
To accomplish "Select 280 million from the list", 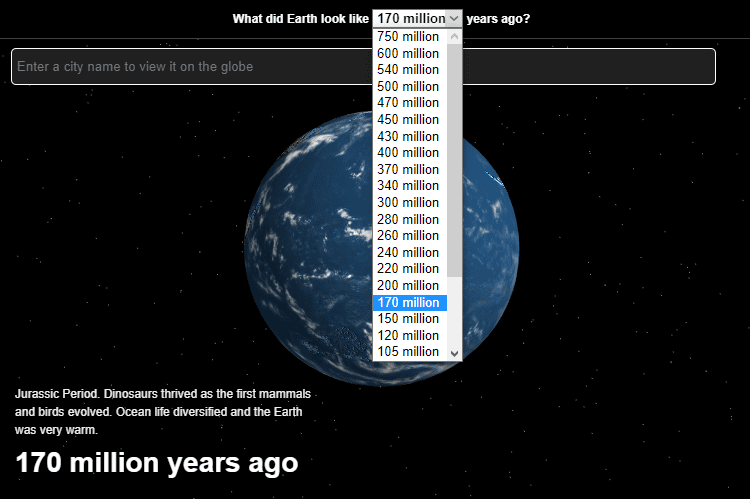I will 410,219.
